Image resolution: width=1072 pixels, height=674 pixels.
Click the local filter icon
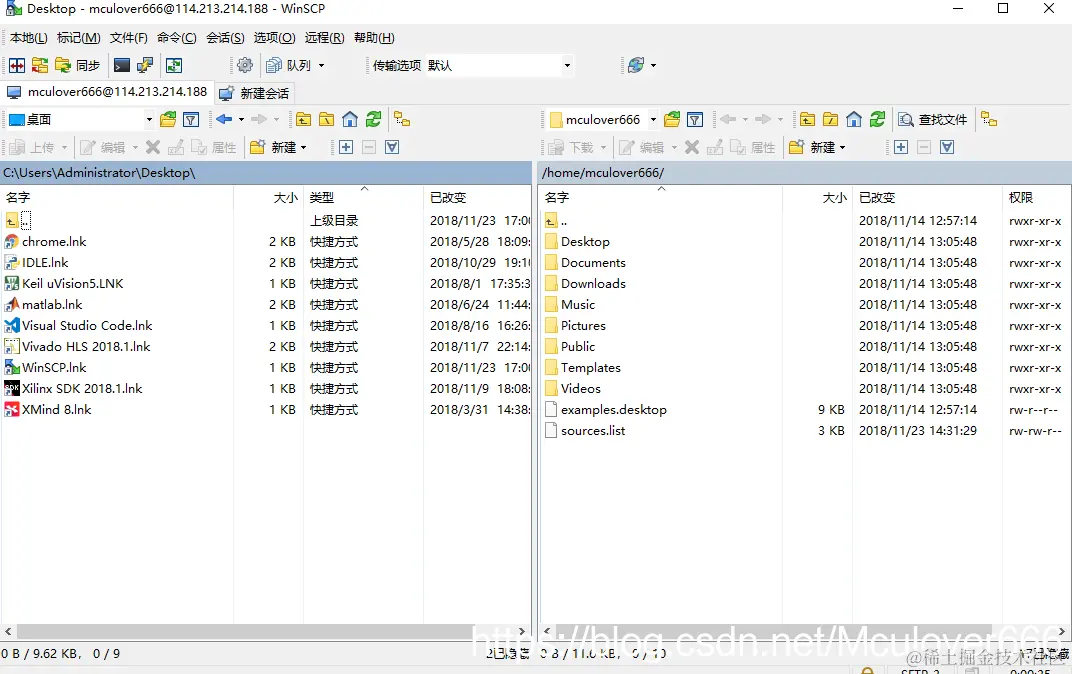point(191,120)
